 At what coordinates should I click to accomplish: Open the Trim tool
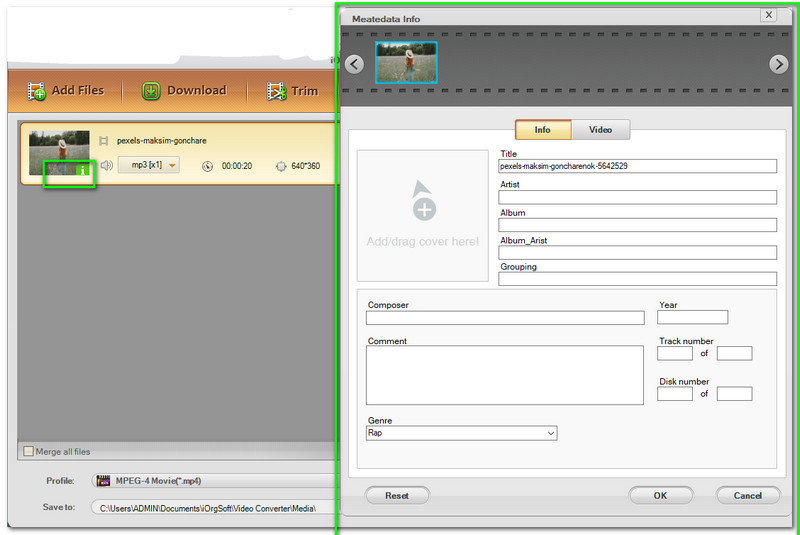point(277,91)
